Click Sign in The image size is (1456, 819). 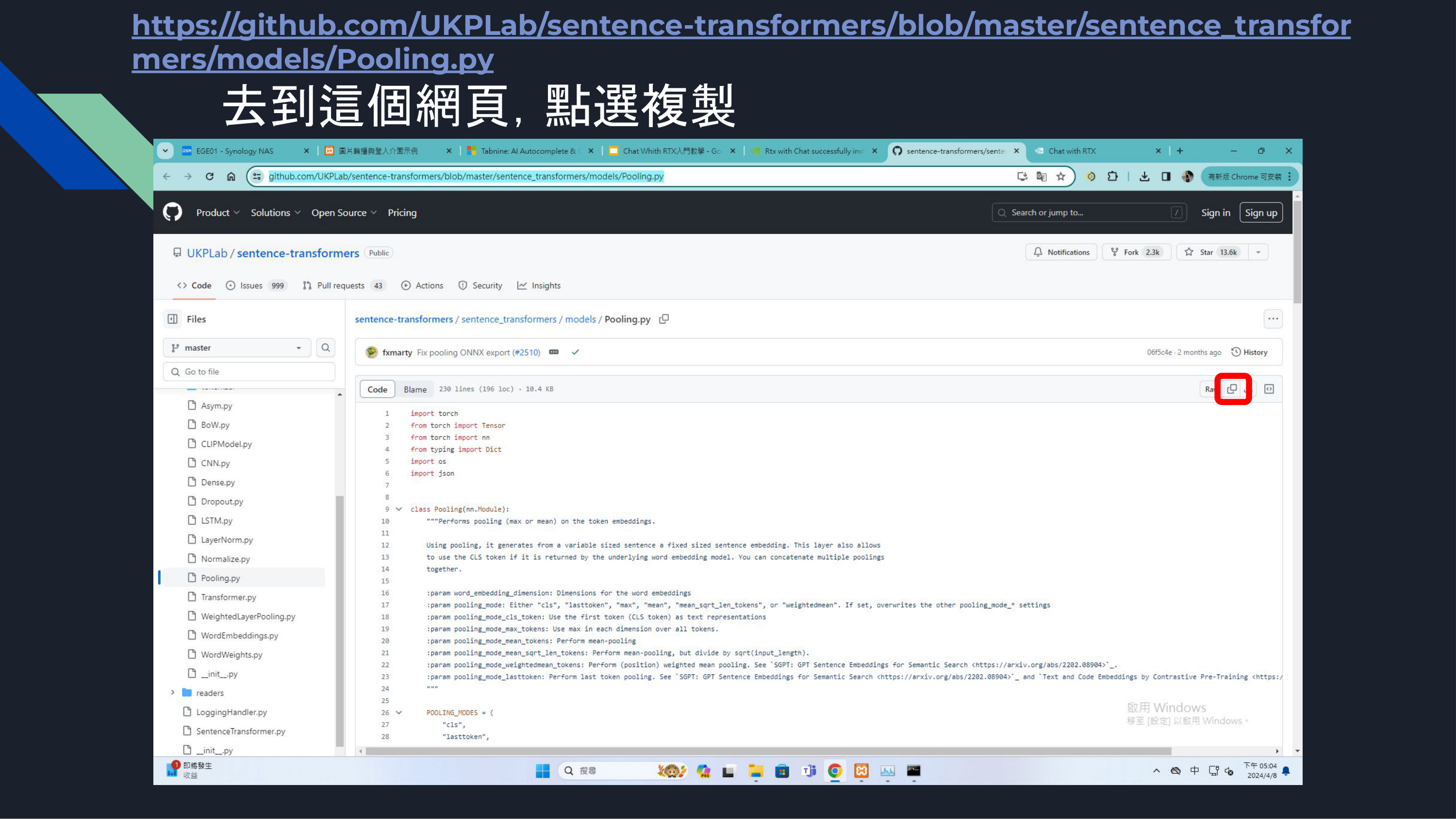1215,213
